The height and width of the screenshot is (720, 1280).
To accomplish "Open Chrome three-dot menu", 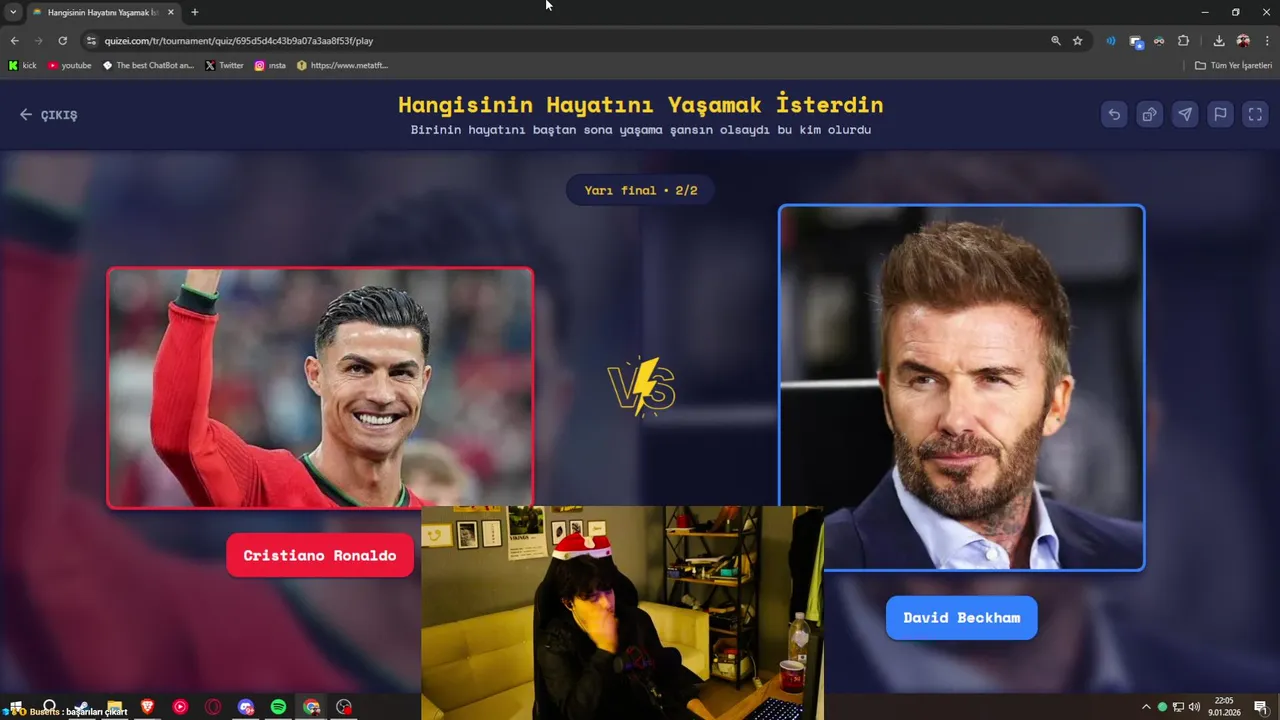I will [1267, 41].
